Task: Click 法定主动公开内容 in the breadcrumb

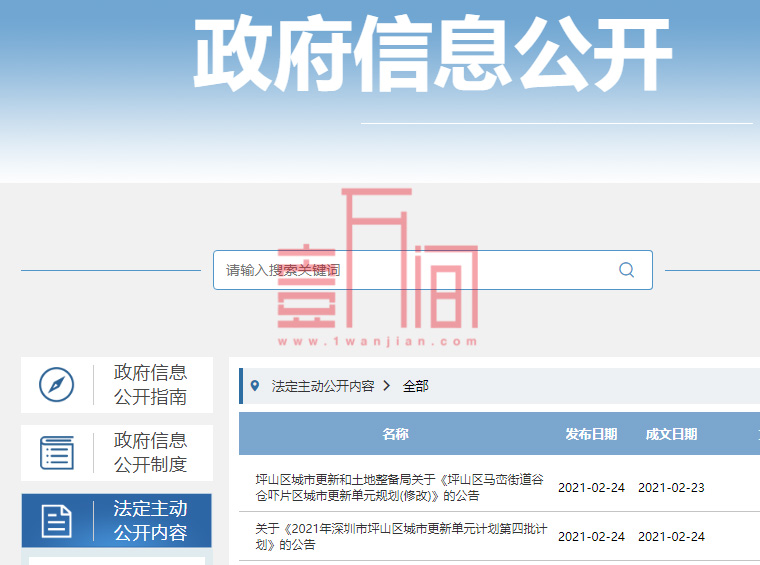Action: click(x=323, y=386)
